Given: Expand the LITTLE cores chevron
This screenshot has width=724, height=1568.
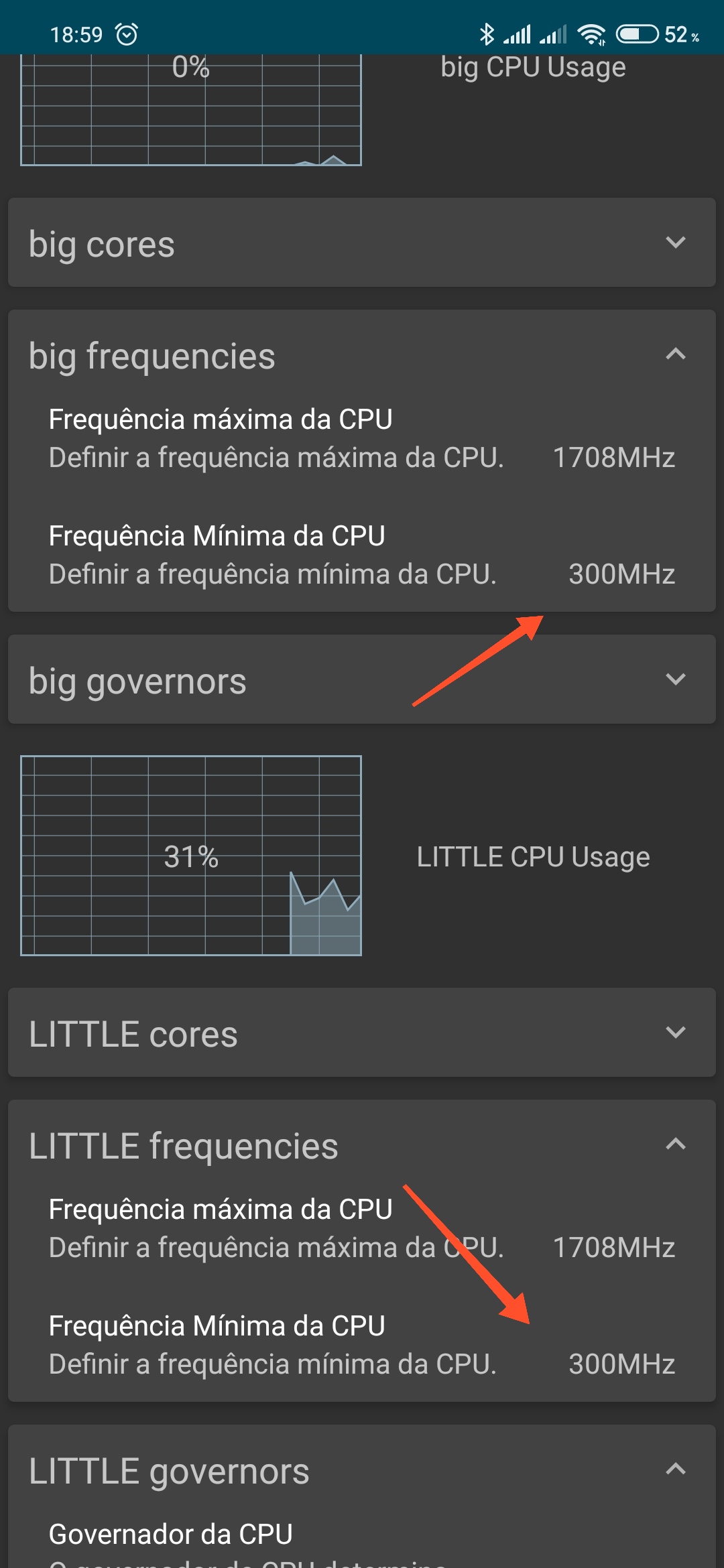Looking at the screenshot, I should click(x=675, y=1032).
